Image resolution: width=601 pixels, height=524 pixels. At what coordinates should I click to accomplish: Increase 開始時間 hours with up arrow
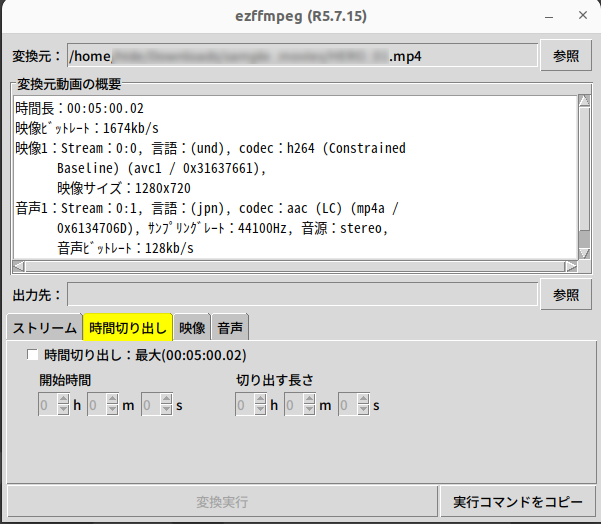pyautogui.click(x=63, y=399)
